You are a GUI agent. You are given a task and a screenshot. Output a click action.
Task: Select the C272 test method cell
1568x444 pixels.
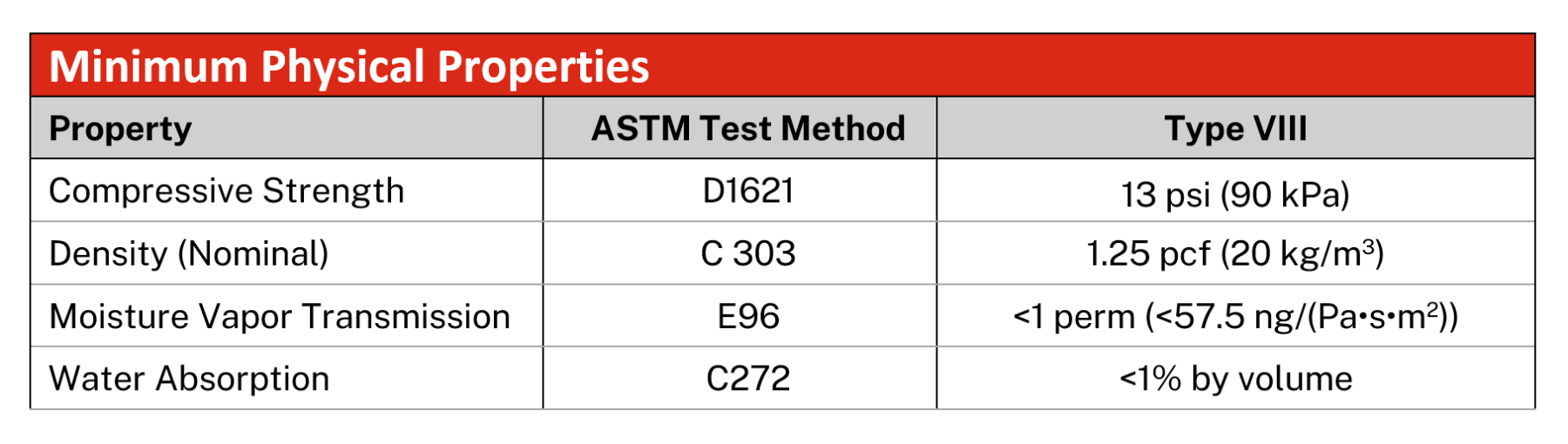(747, 380)
